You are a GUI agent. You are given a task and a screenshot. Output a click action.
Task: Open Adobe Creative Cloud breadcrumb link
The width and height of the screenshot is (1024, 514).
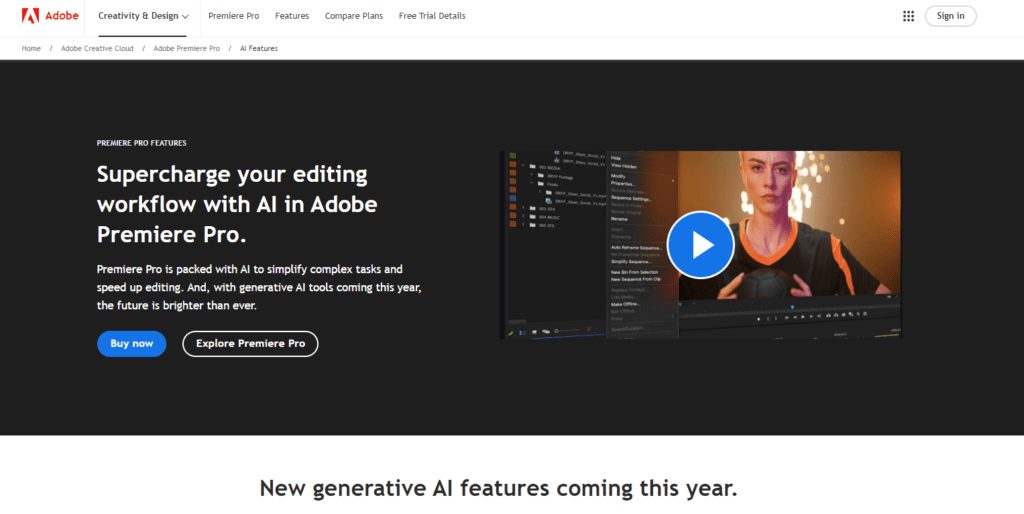click(97, 48)
